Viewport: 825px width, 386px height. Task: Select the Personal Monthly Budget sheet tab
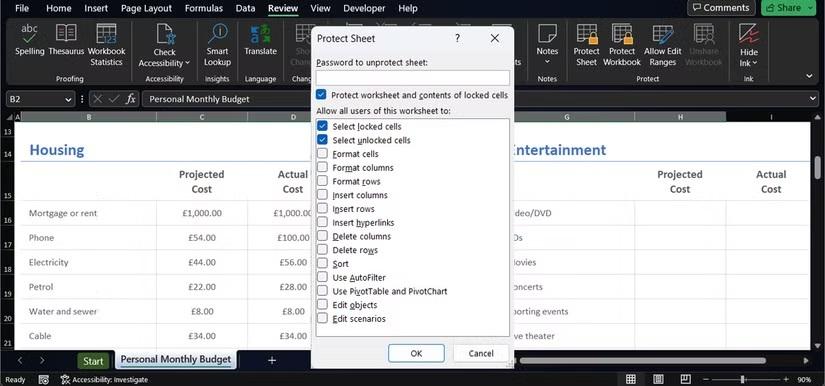coord(176,360)
